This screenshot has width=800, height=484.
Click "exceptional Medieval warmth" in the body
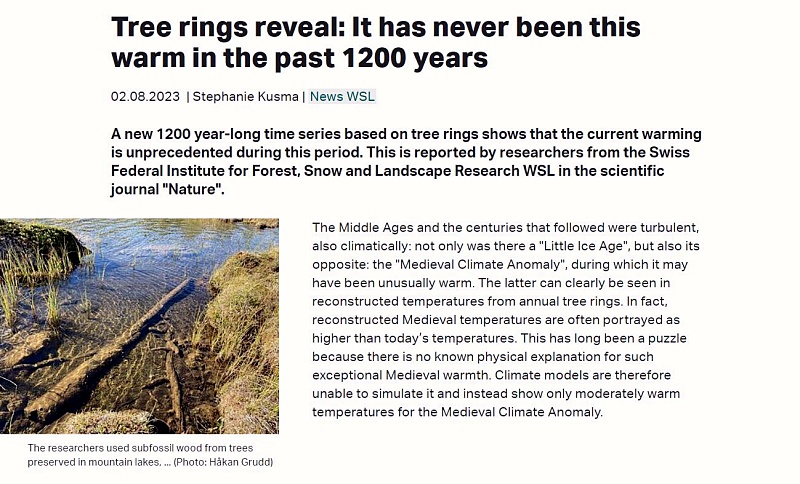point(401,375)
